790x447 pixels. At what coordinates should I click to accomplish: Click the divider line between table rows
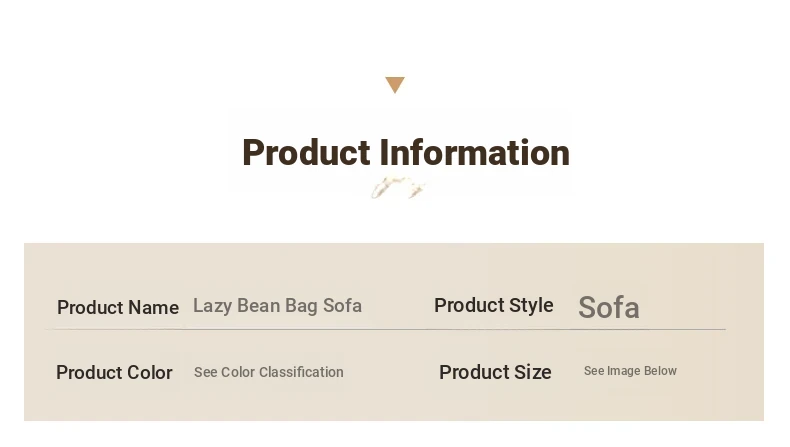pyautogui.click(x=386, y=329)
